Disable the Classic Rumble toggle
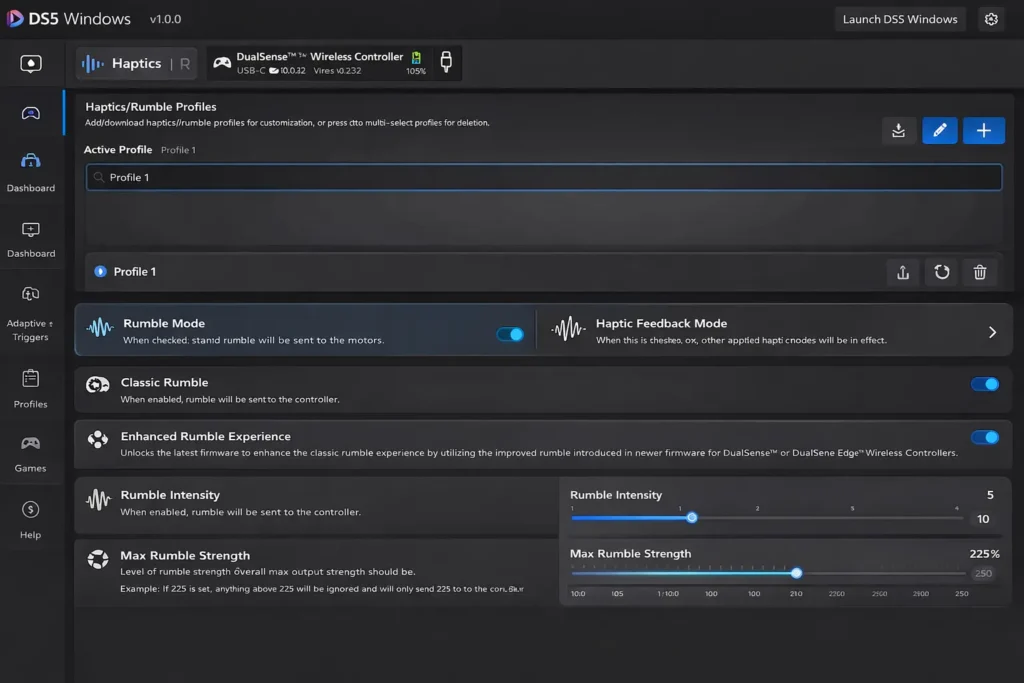This screenshot has height=683, width=1024. [984, 384]
